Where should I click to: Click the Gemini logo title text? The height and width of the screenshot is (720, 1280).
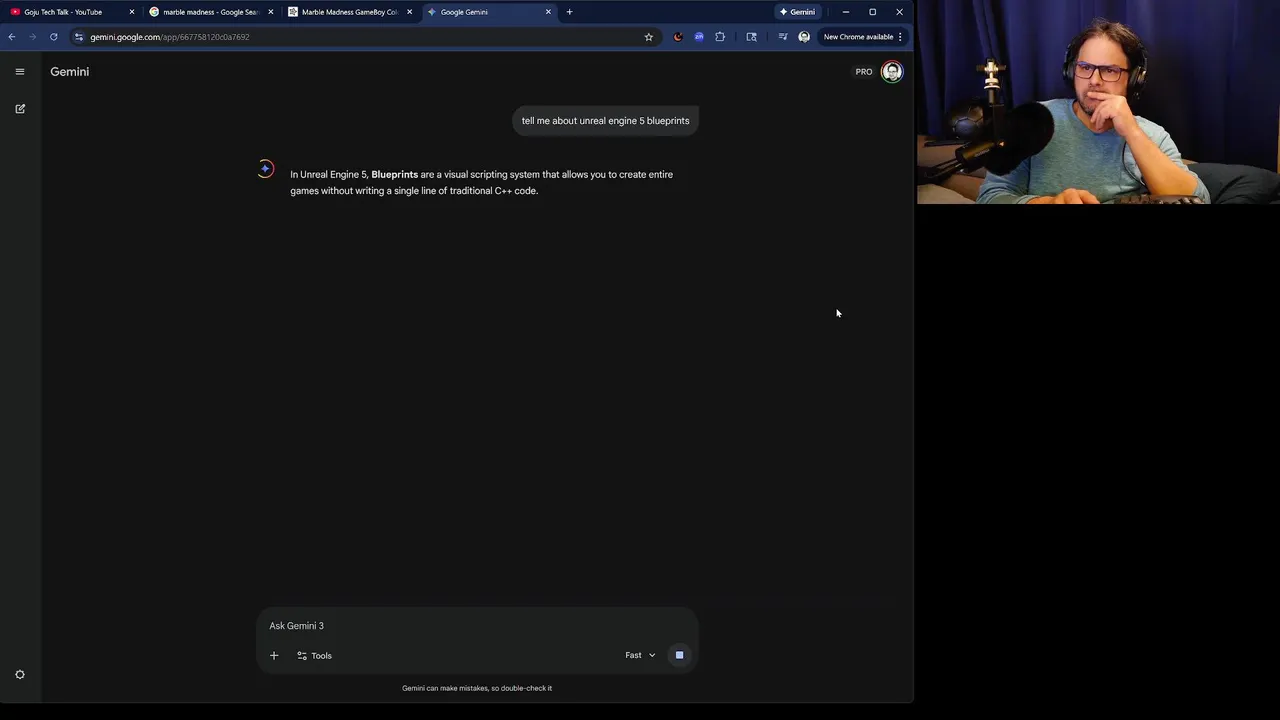[x=70, y=72]
